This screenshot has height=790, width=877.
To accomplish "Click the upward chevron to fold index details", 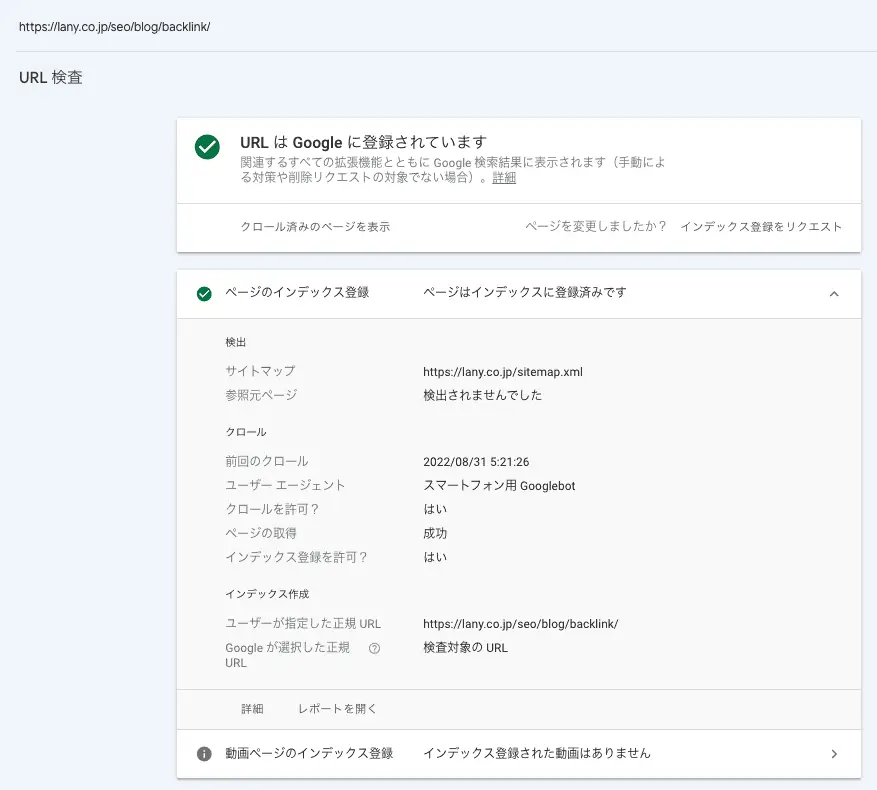I will [834, 294].
